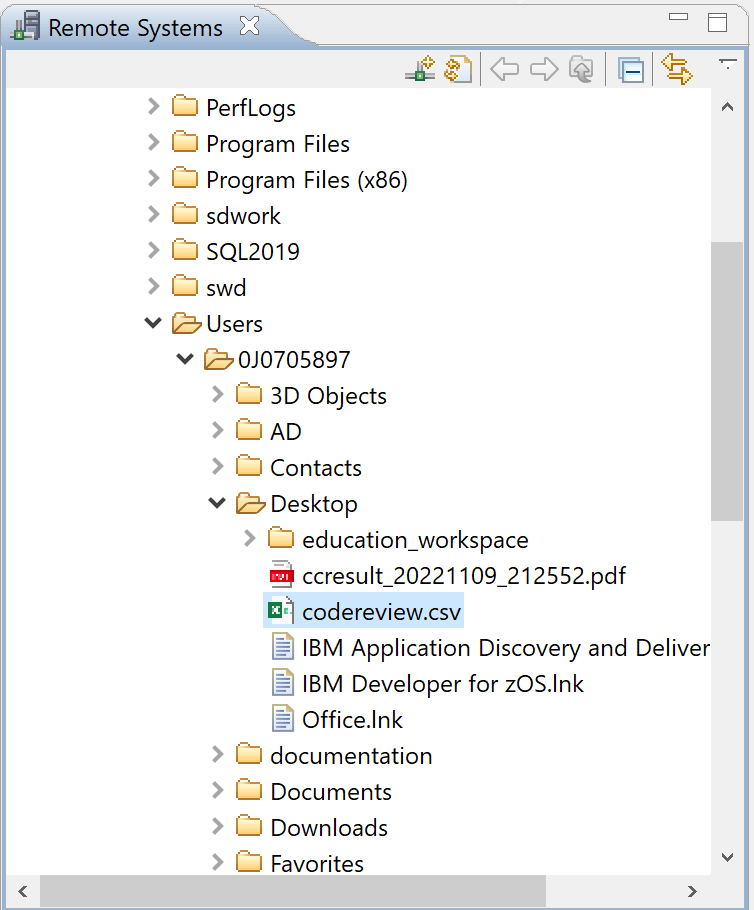Expand the education_workspace folder
This screenshot has height=910, width=754.
point(250,539)
